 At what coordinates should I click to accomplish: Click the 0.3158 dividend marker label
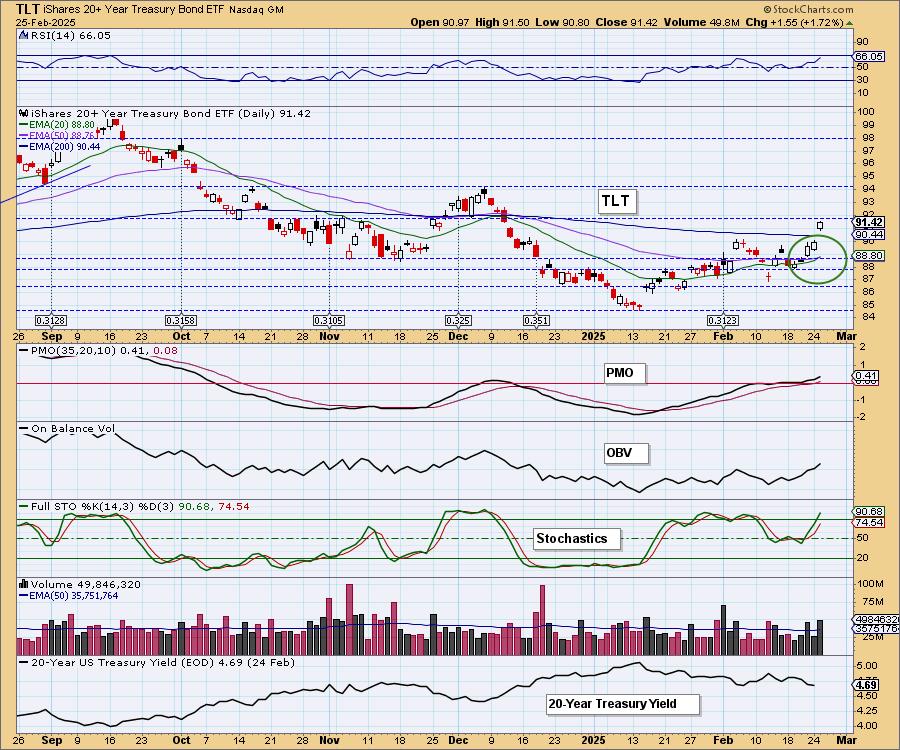point(181,321)
